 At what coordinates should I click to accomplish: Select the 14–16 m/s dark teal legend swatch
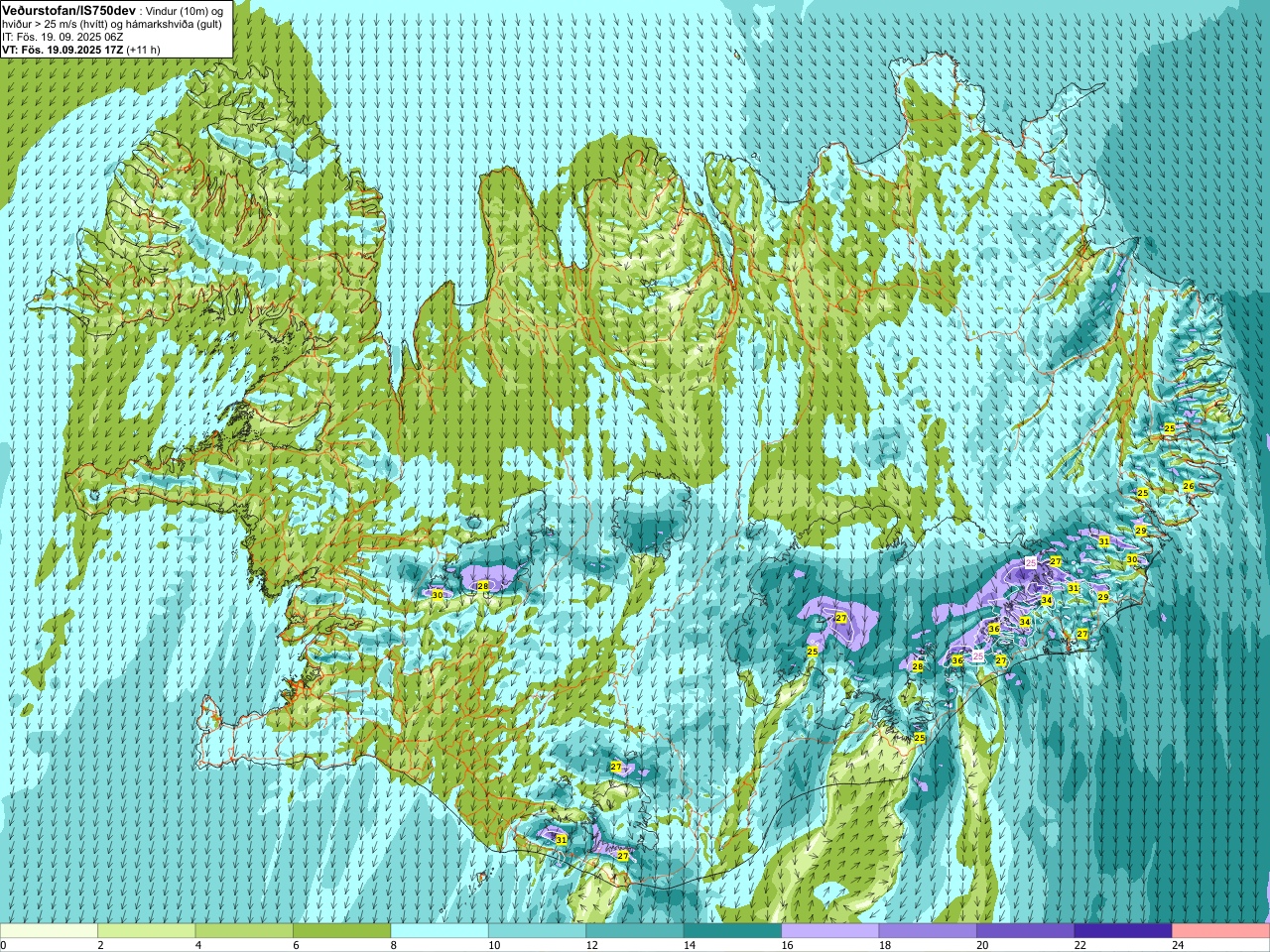(732, 931)
